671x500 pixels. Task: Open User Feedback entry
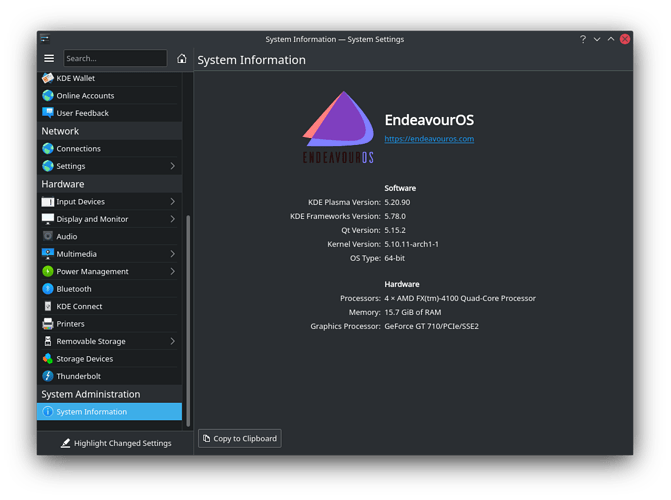110,113
